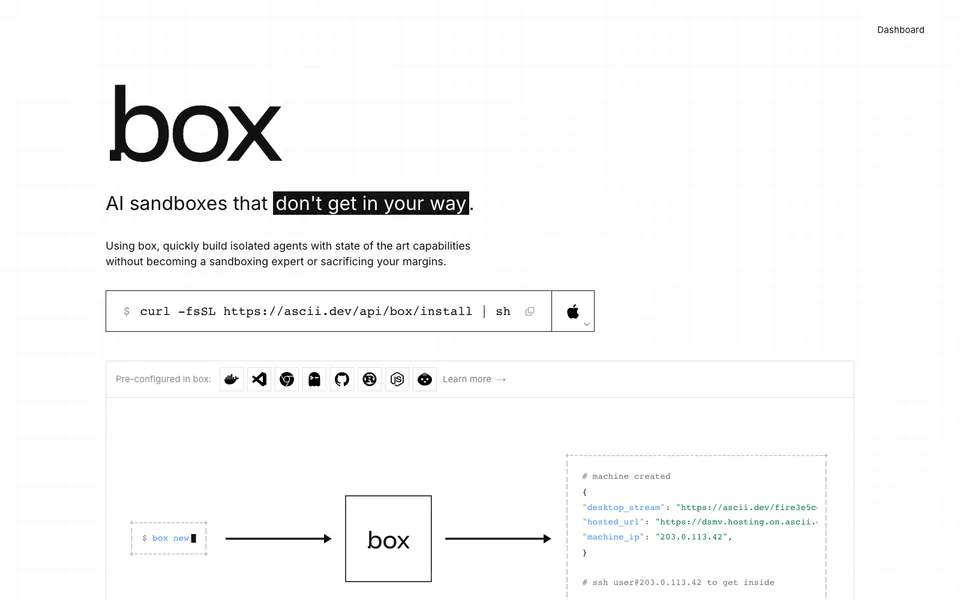Click the 'Pre-configured in box:' label
960x600 pixels.
tap(163, 379)
